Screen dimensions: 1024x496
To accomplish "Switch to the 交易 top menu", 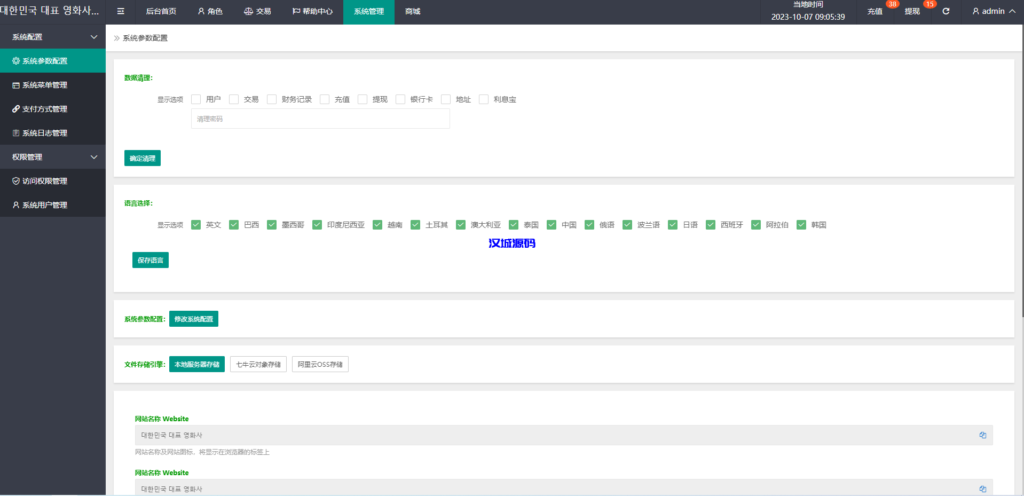I will point(257,12).
